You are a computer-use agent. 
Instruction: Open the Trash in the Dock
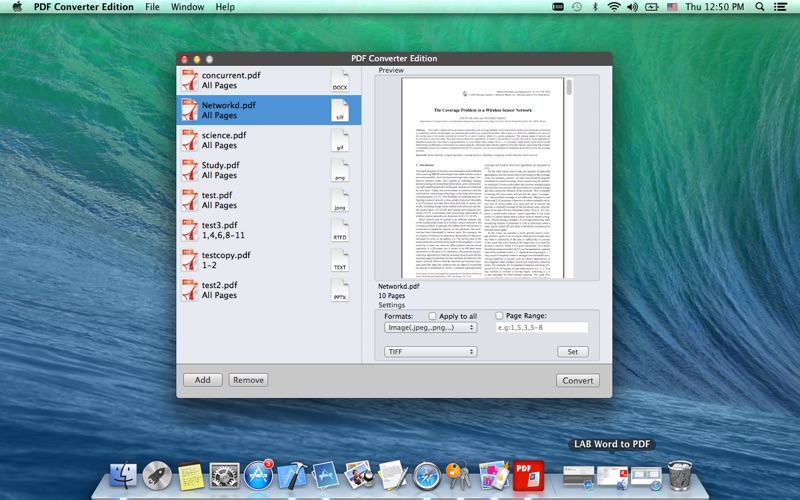[680, 475]
